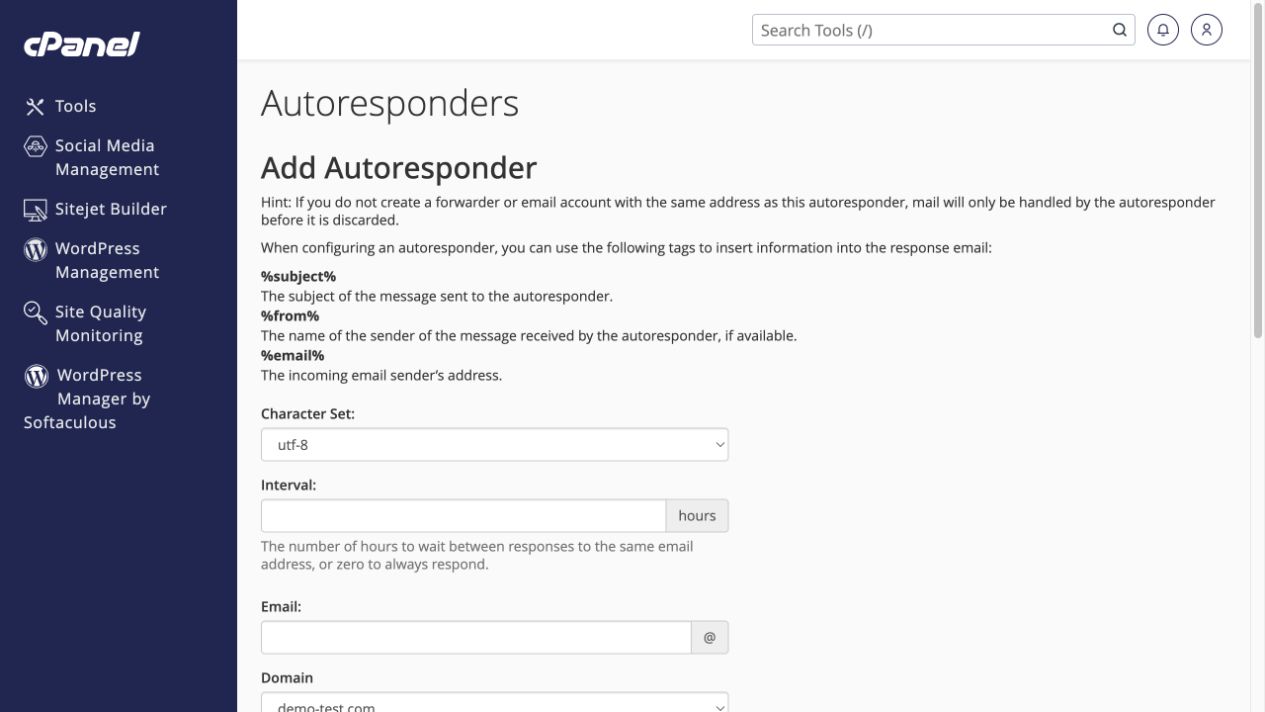Focus the Email address input

coord(476,637)
